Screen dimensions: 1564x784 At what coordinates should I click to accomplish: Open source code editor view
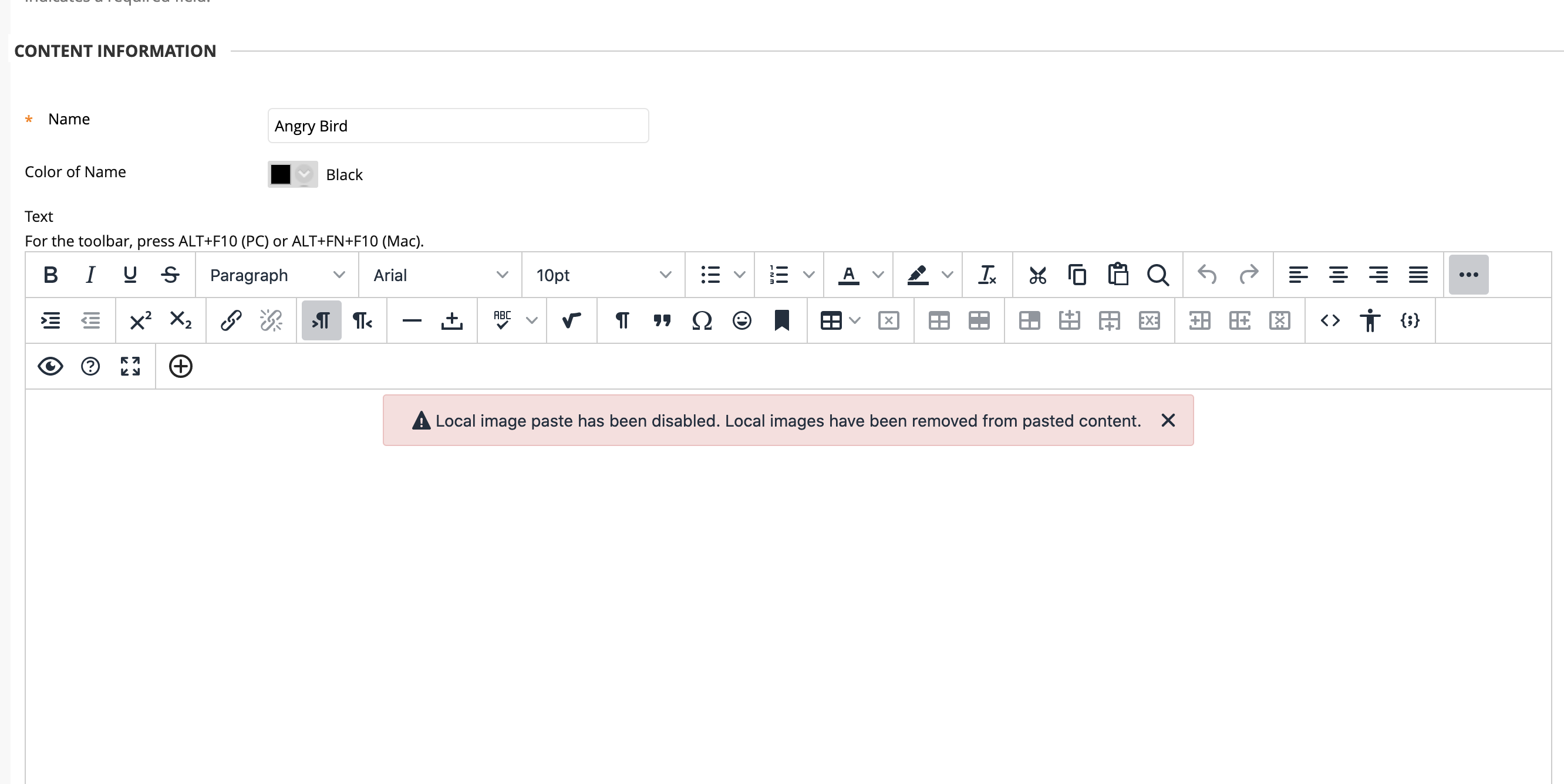point(1330,320)
